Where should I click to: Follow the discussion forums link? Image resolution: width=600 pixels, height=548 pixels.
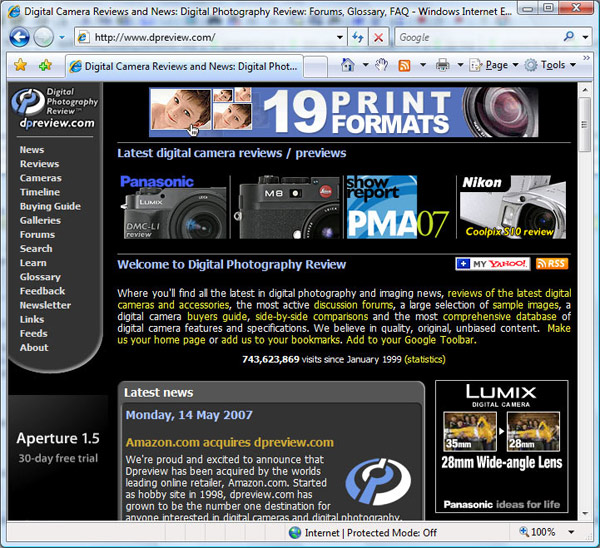click(x=353, y=305)
